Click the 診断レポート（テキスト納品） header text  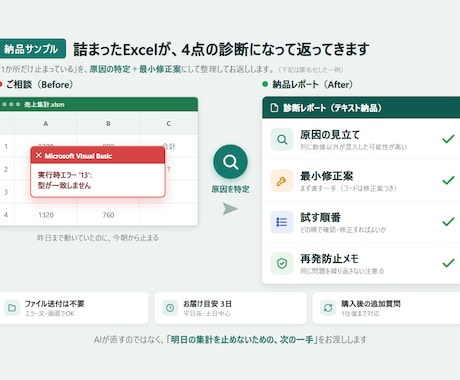click(x=332, y=108)
